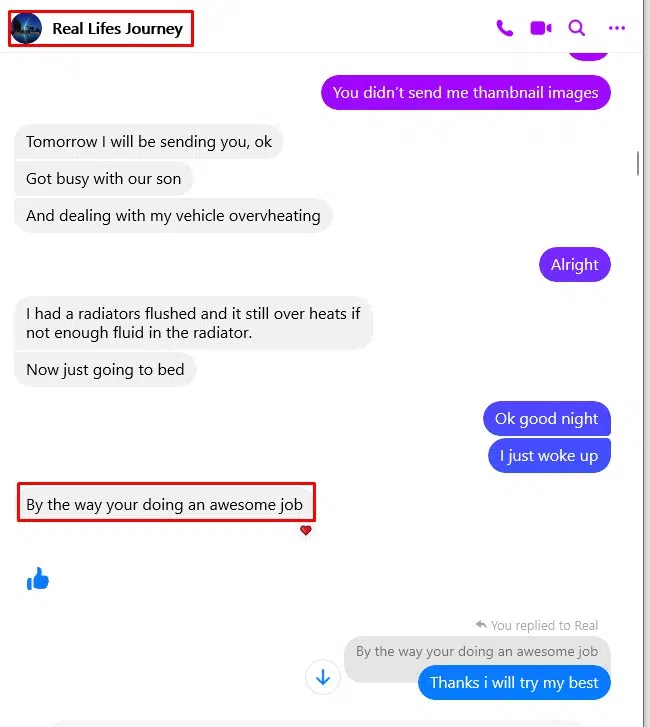Open search in conversation
The image size is (650, 727).
tap(577, 28)
